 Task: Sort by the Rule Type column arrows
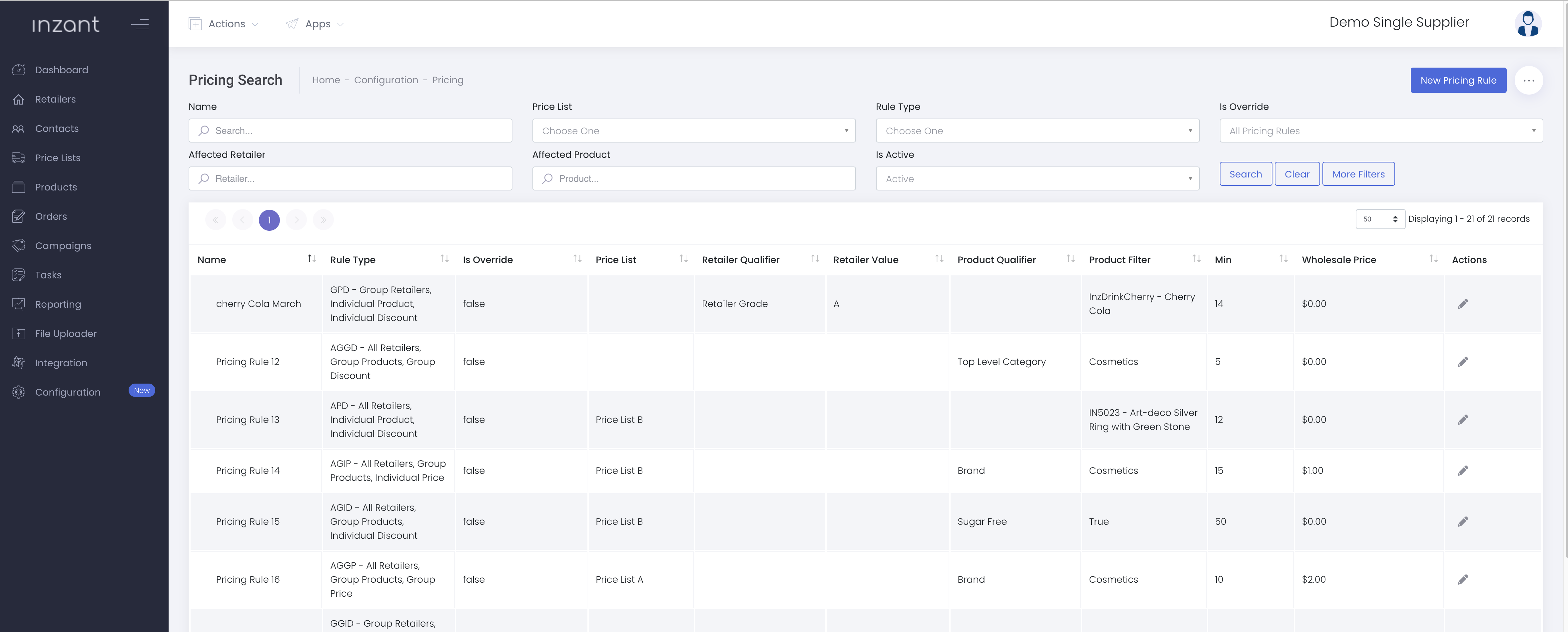click(444, 258)
